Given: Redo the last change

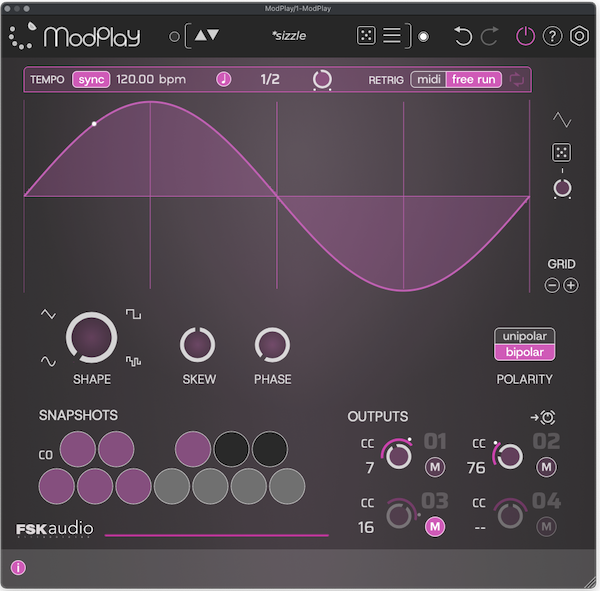Looking at the screenshot, I should coord(489,36).
